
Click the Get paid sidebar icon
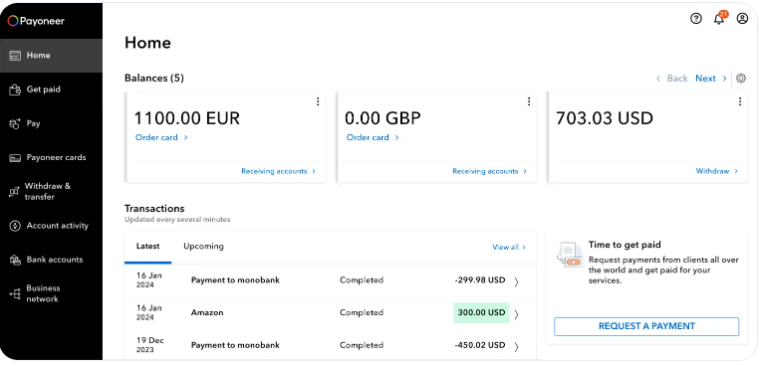(15, 89)
